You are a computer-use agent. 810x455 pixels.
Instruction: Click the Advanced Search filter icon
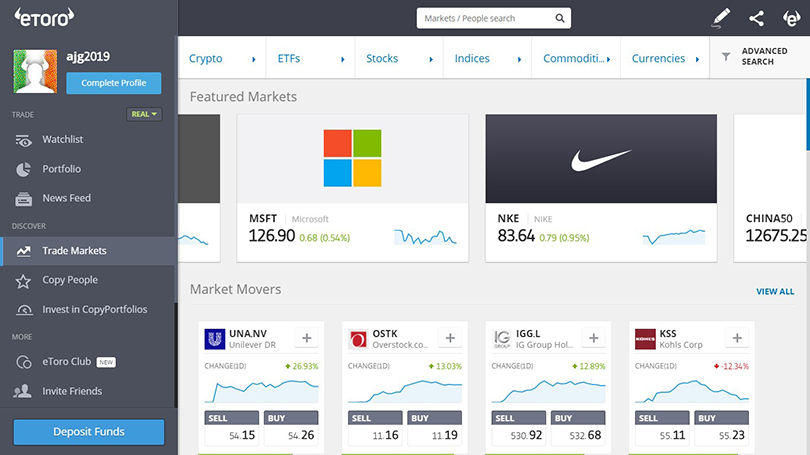click(x=726, y=58)
